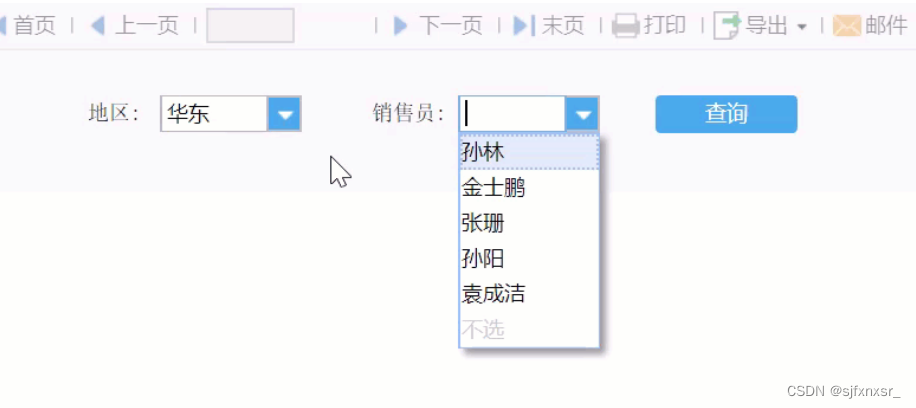Click the last page arrow icon
Screen dimensions: 916x408
524,26
